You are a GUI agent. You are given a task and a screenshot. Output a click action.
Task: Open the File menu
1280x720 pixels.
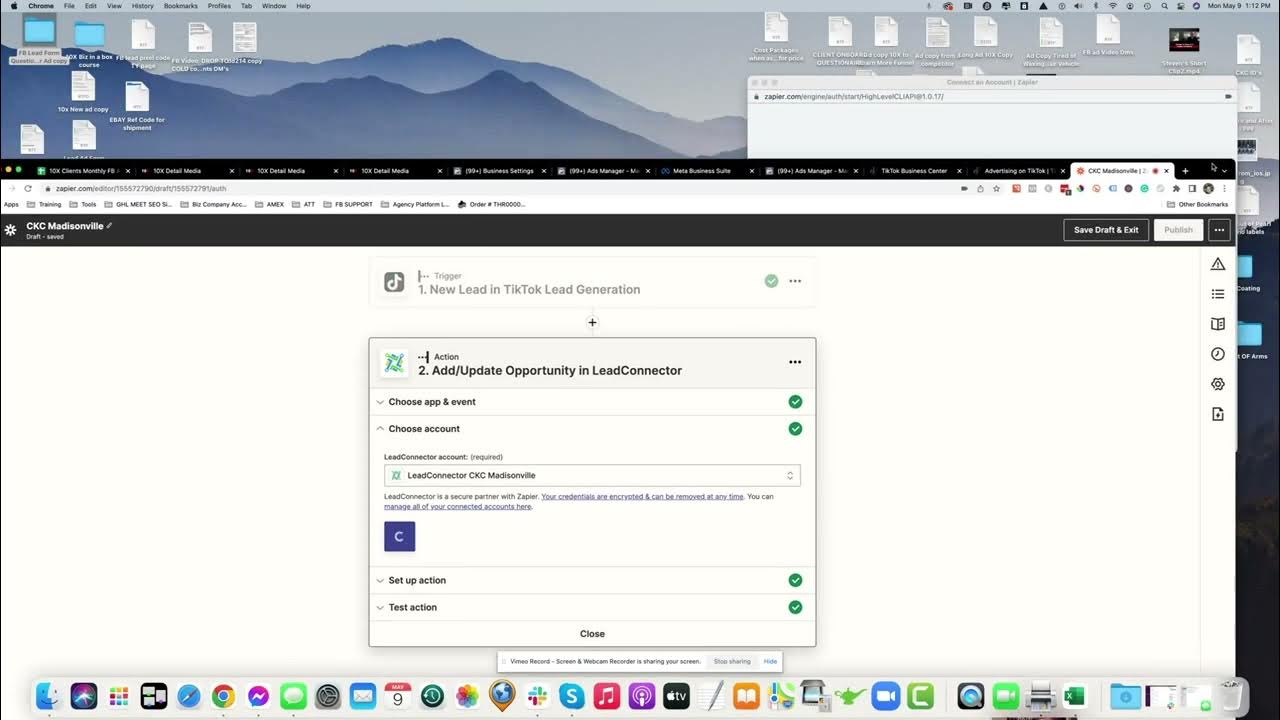pos(69,6)
